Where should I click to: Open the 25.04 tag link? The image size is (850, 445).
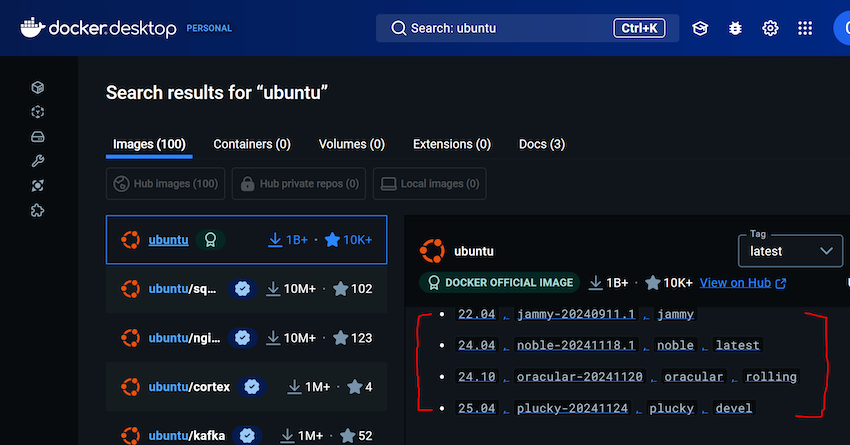click(x=476, y=408)
